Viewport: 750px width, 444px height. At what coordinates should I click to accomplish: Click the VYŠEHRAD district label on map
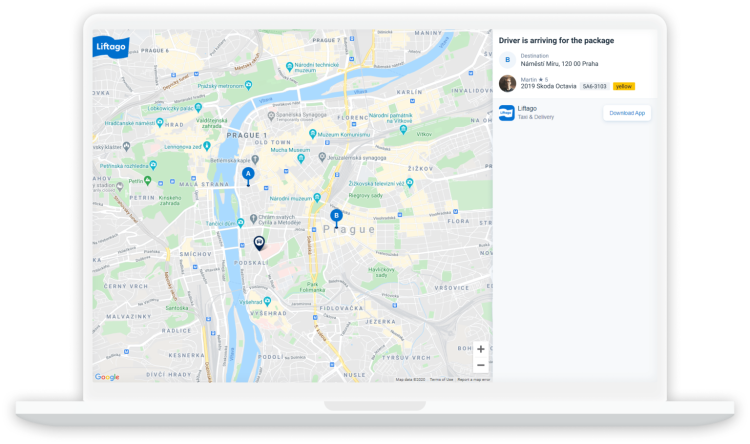click(x=268, y=313)
